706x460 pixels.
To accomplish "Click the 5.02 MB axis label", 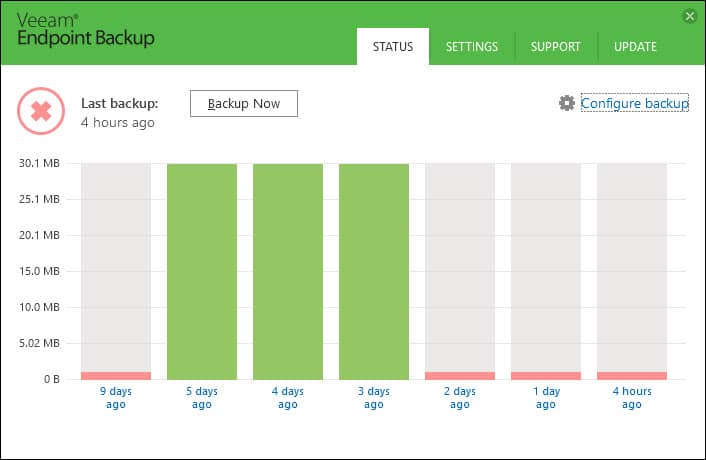I will [x=39, y=343].
